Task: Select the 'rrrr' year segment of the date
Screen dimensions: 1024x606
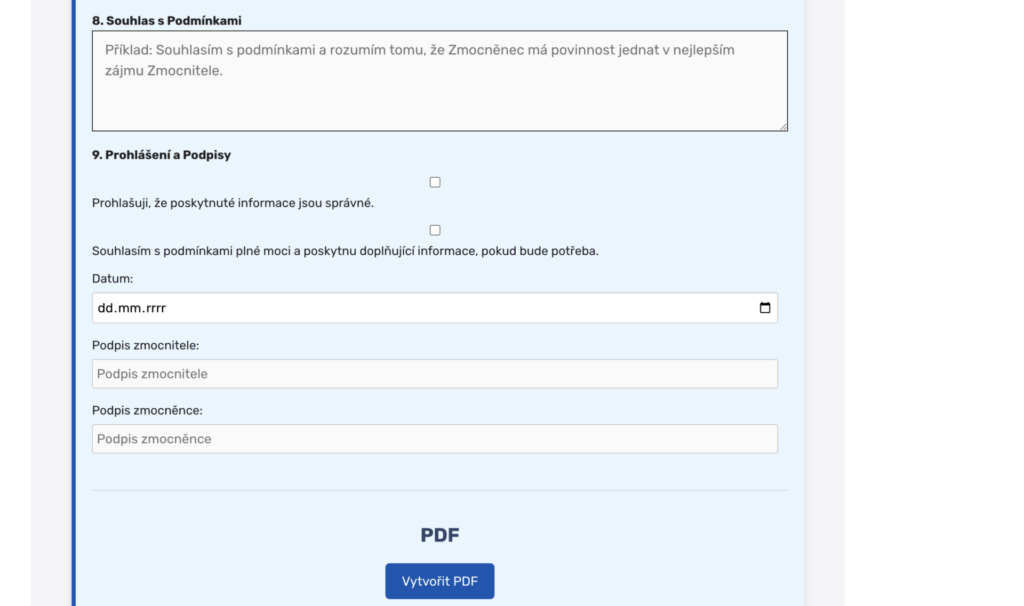Action: pyautogui.click(x=153, y=308)
